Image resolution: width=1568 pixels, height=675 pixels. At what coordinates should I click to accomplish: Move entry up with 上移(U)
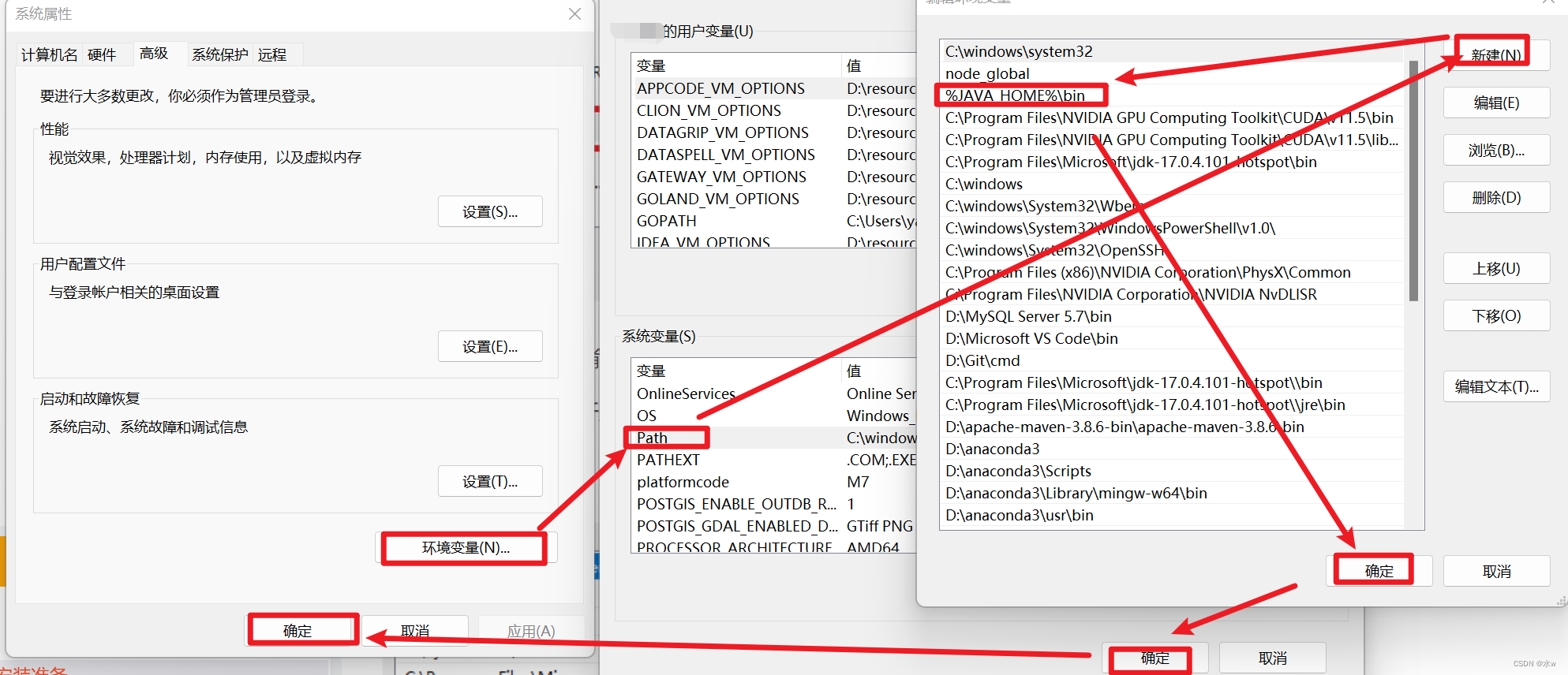[1496, 268]
